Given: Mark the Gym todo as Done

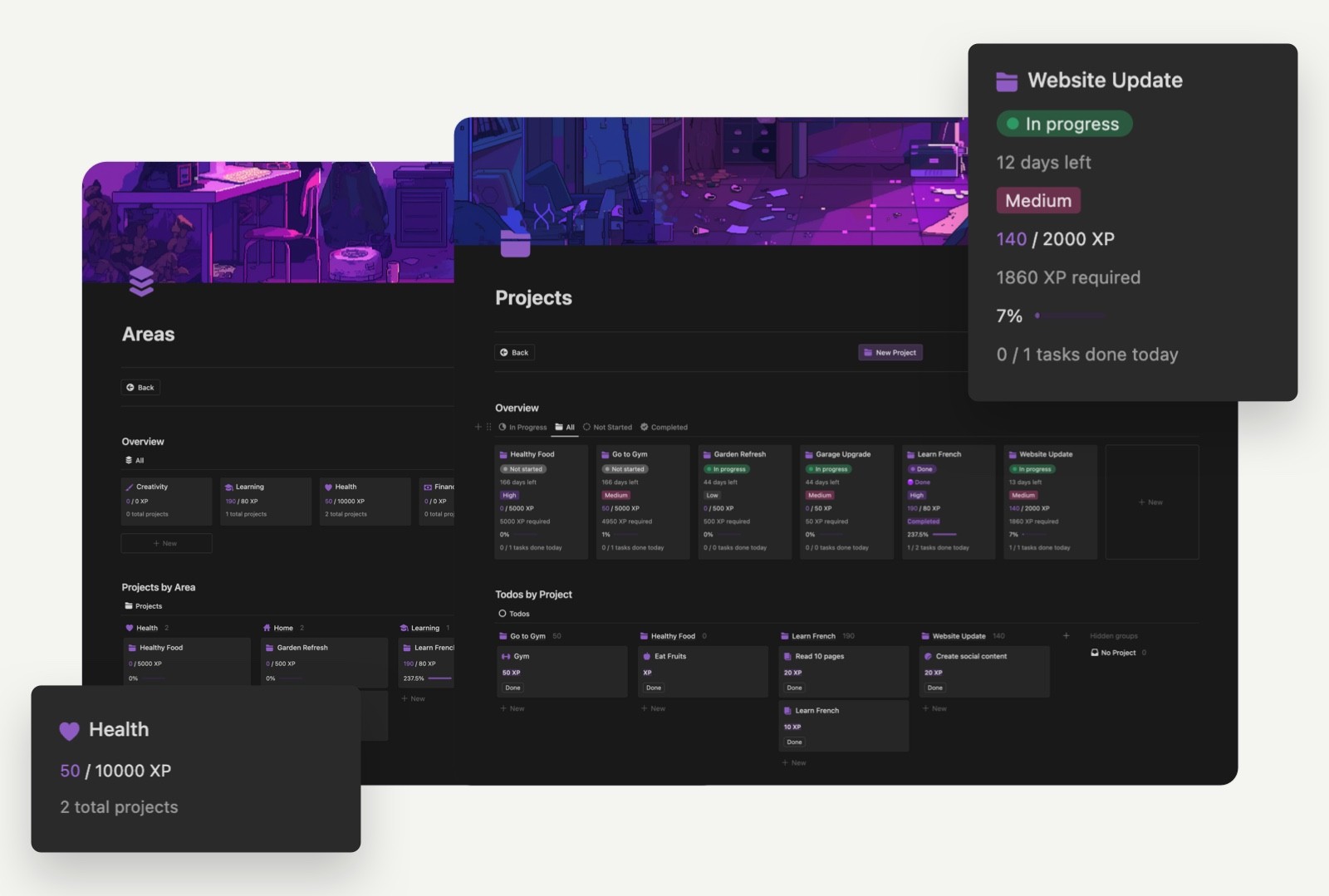Looking at the screenshot, I should 512,688.
